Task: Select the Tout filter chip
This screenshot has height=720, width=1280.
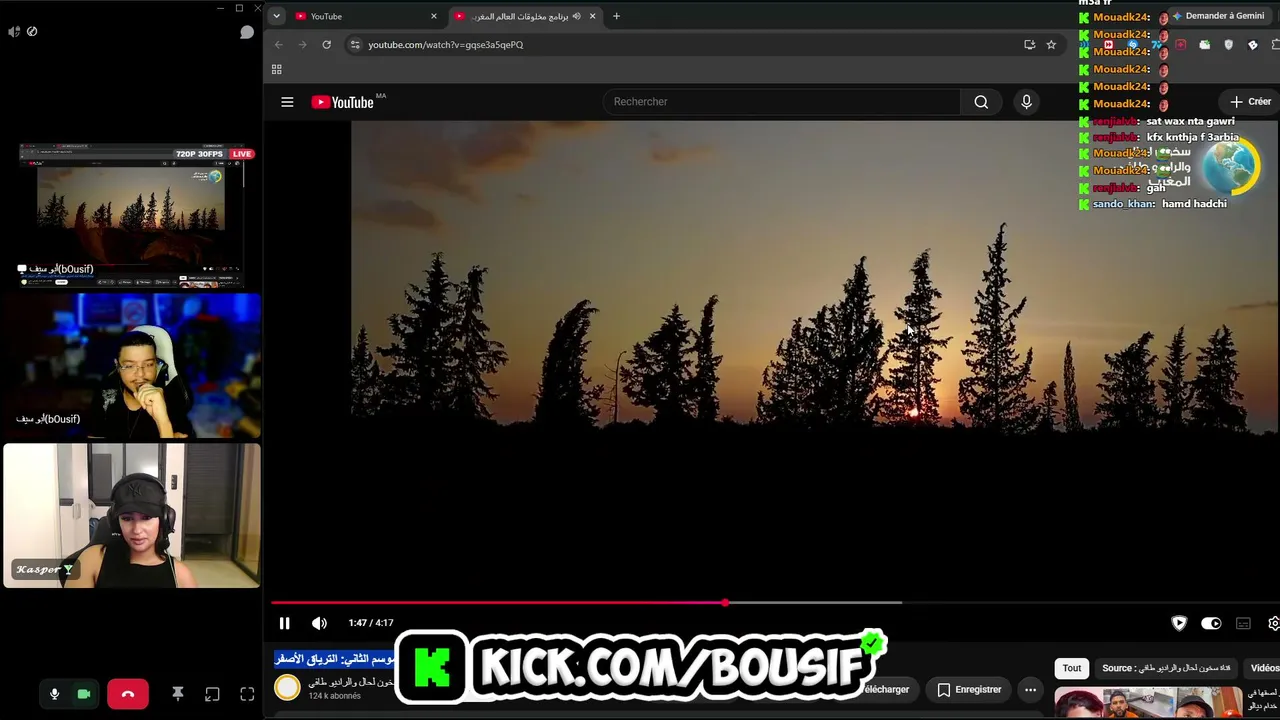Action: [x=1072, y=668]
